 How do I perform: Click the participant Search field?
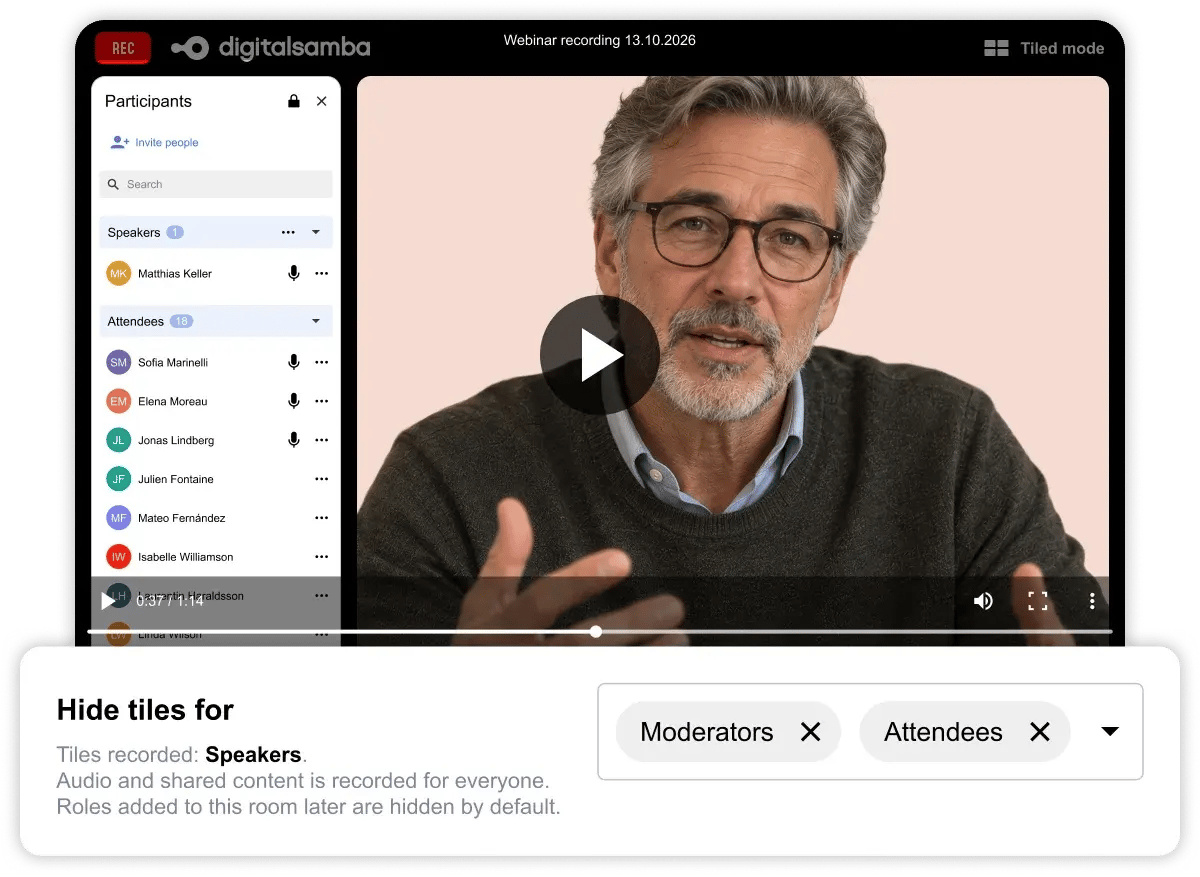[x=216, y=184]
